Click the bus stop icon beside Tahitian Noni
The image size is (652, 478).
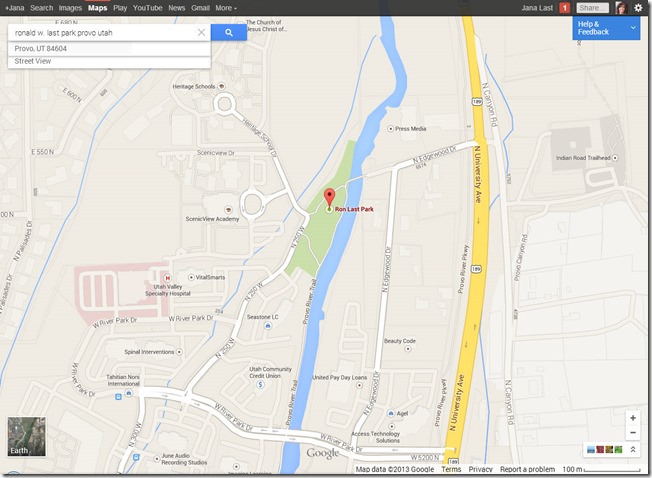[x=119, y=397]
